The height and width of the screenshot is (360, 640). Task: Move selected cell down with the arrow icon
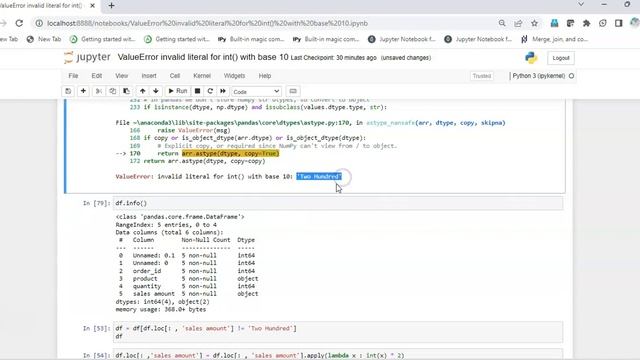coord(156,91)
